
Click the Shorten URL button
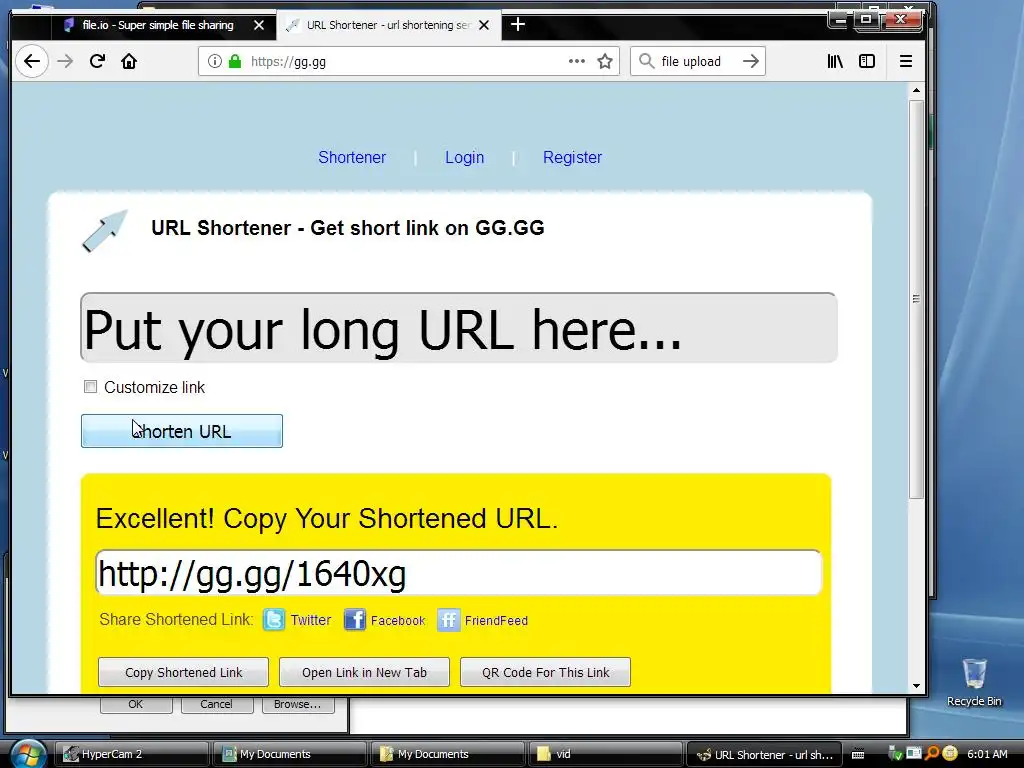(x=182, y=431)
